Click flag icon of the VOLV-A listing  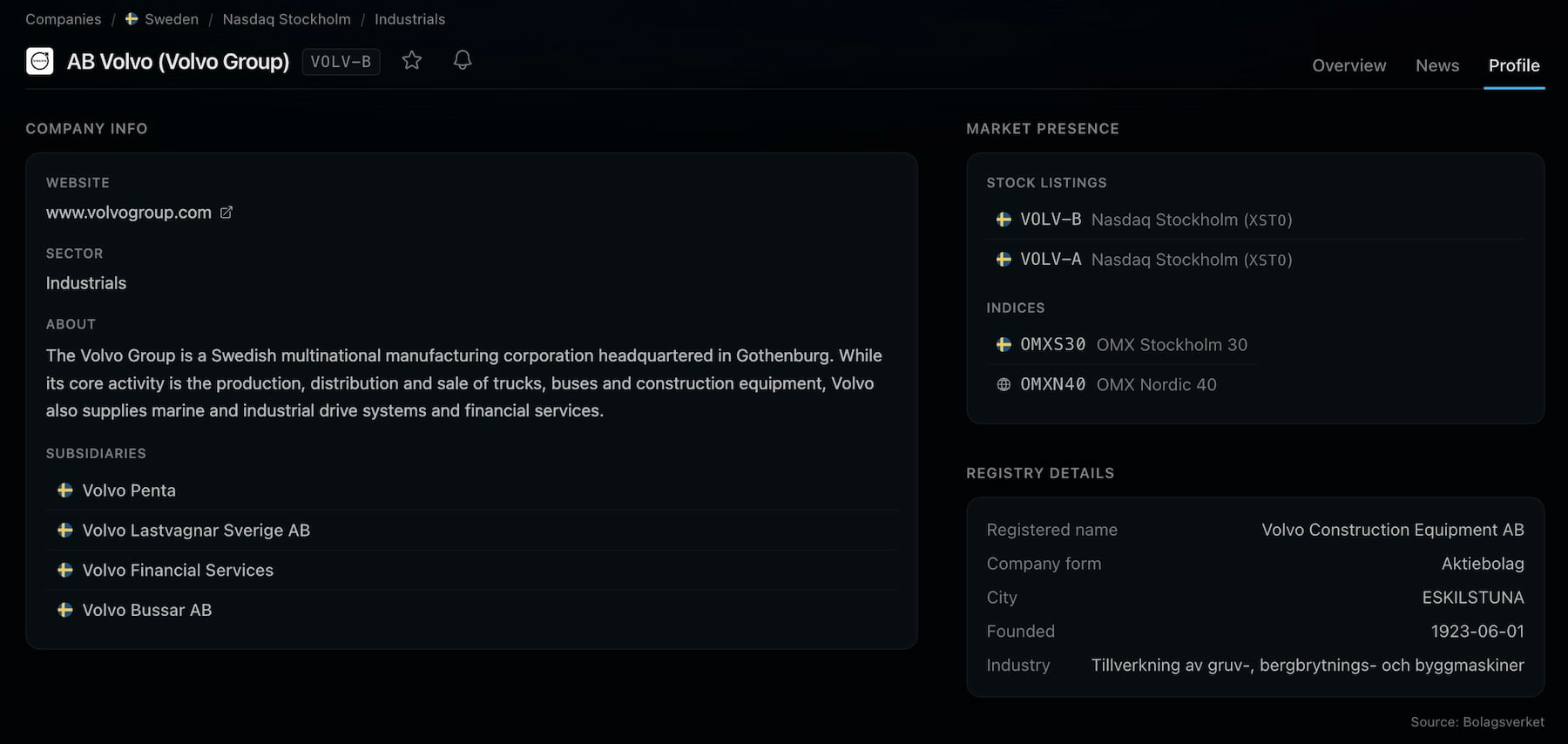coord(1004,260)
